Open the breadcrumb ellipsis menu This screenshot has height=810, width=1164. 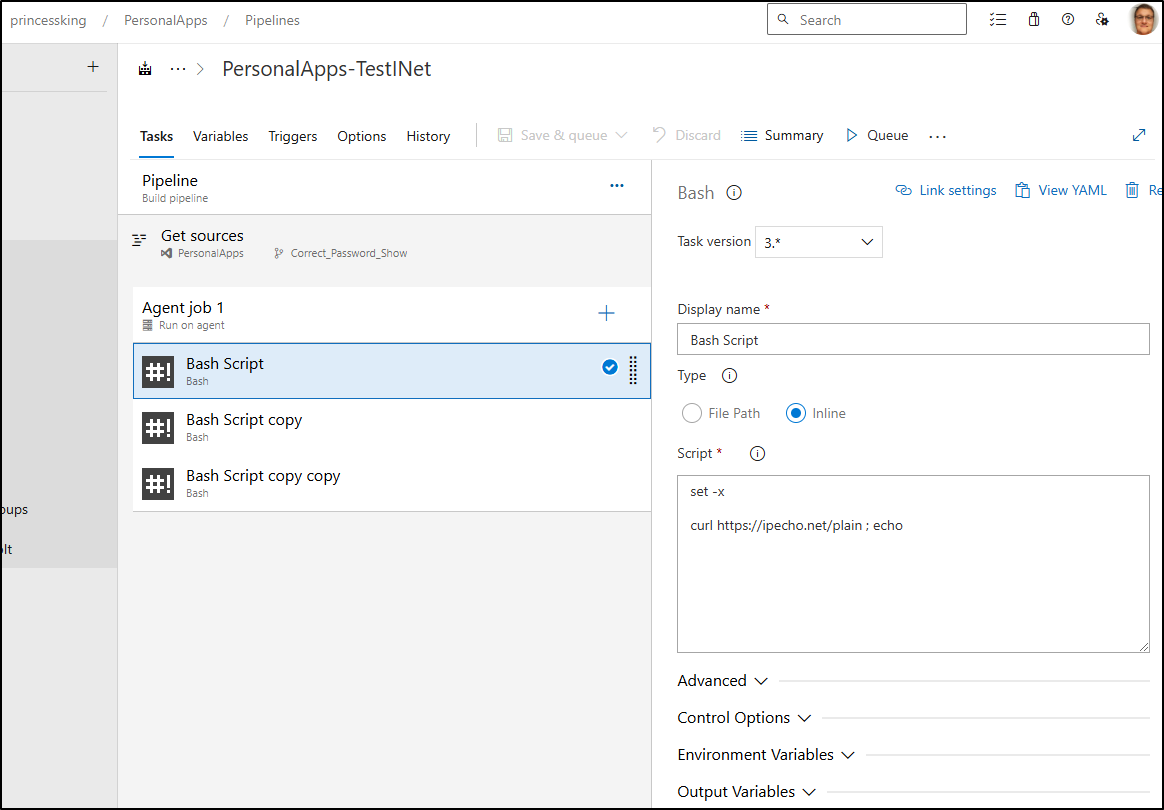tap(178, 69)
